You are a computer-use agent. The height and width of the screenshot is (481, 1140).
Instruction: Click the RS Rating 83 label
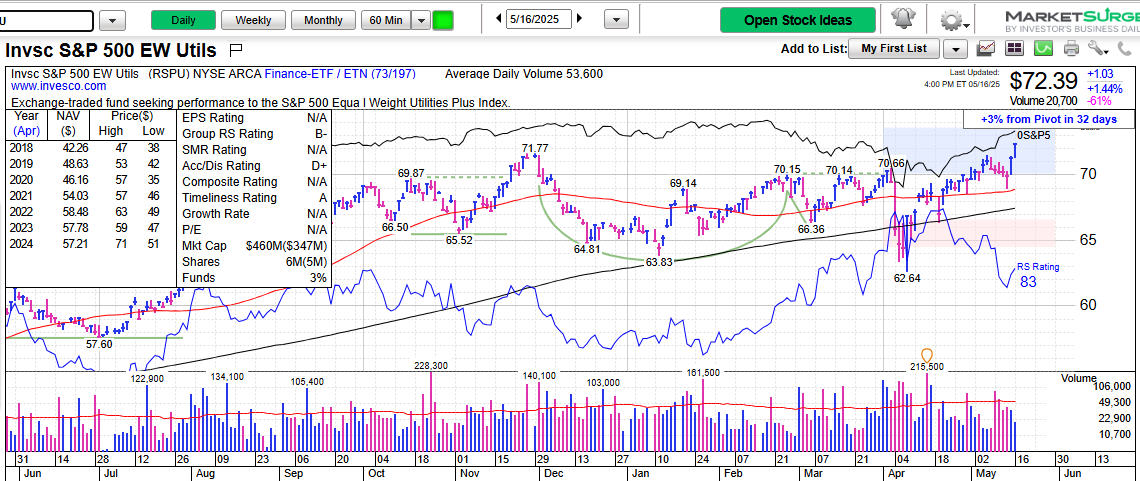(1037, 275)
